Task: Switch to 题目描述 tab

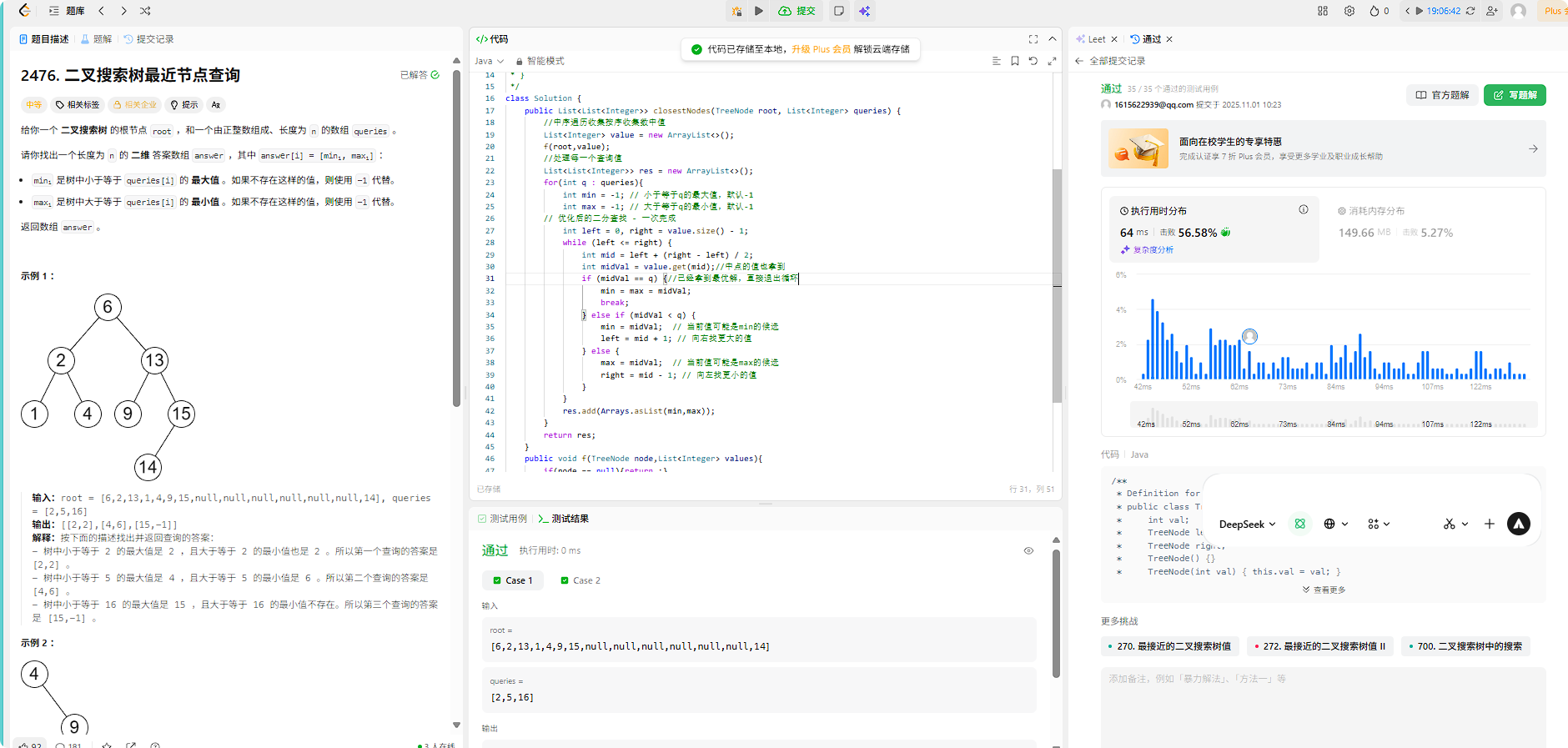Action: 44,39
